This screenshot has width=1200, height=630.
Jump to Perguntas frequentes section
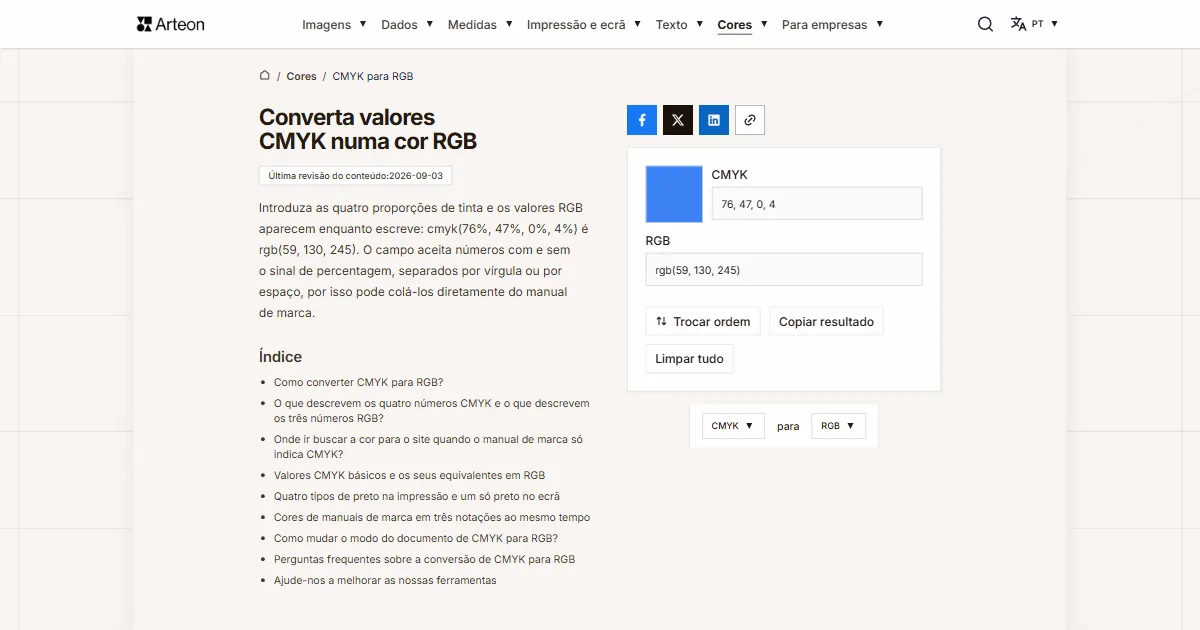[424, 559]
